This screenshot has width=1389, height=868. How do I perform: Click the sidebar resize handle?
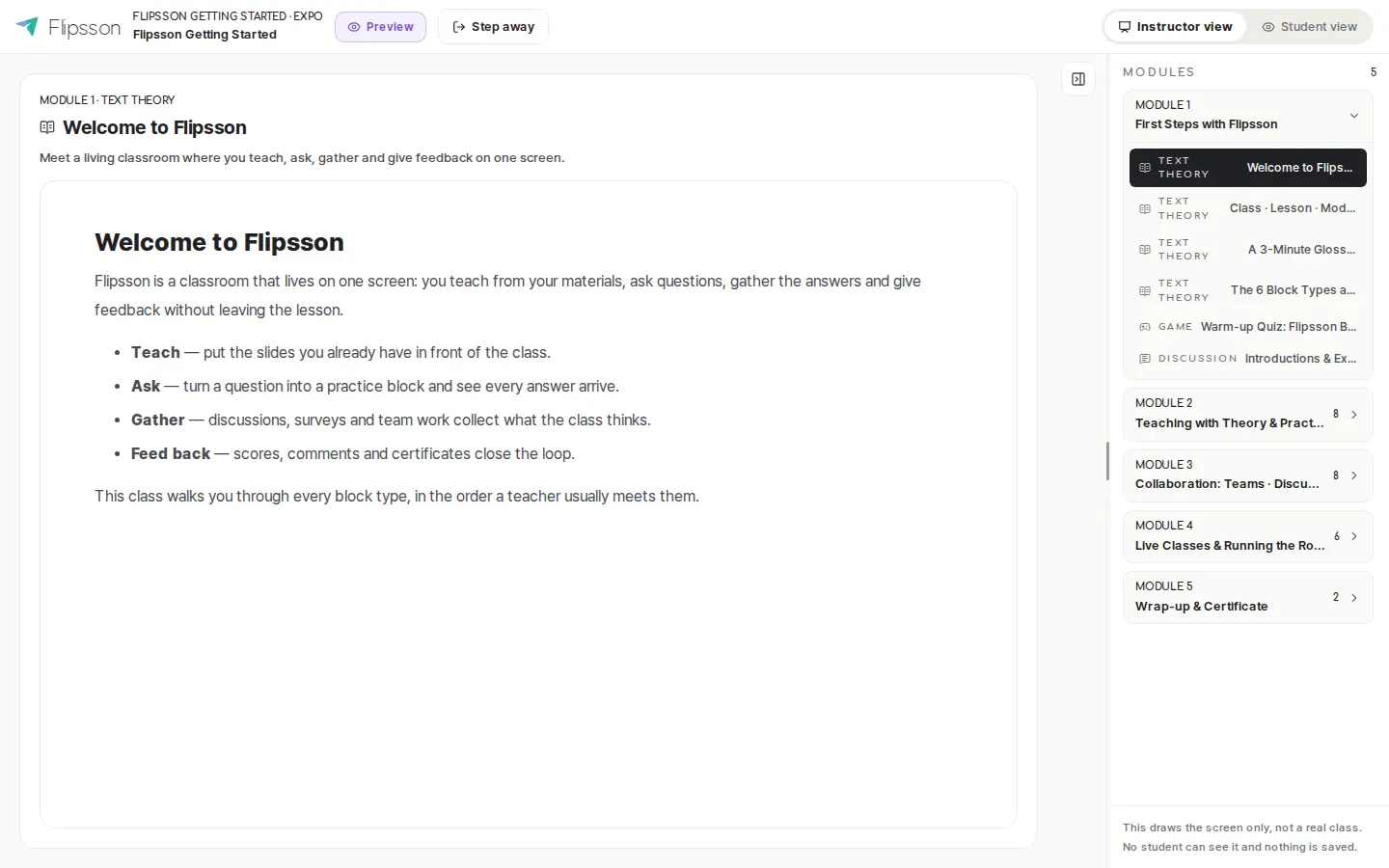(1107, 461)
